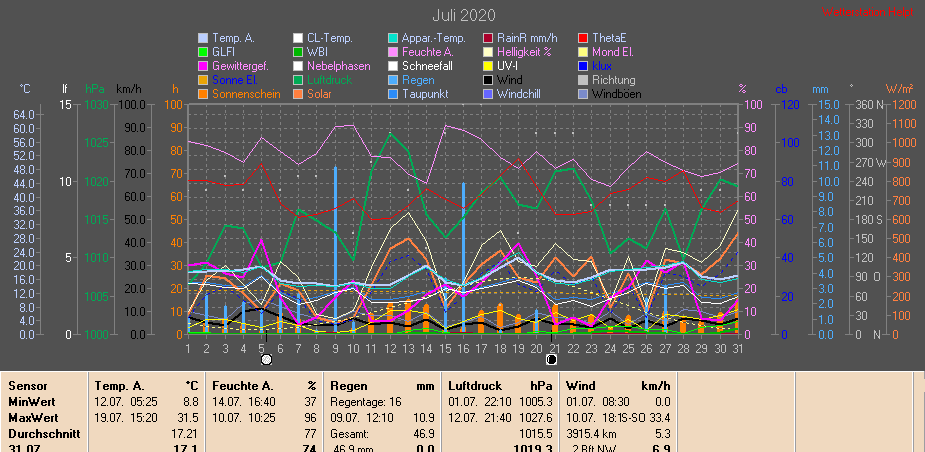This screenshot has width=925, height=452.
Task: Click the Gesamt: rain total label
Action: (x=349, y=434)
